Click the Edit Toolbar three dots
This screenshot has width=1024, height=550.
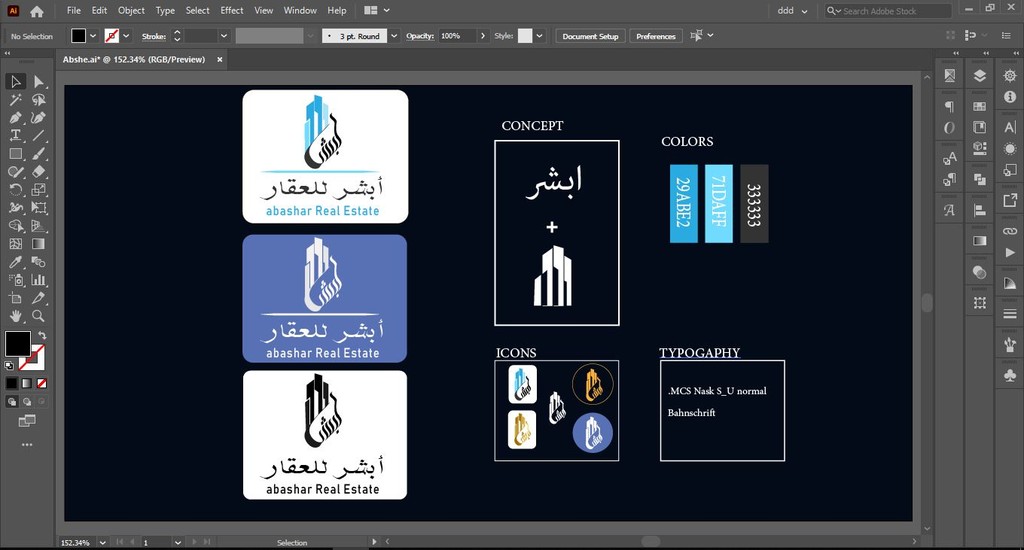tap(27, 445)
